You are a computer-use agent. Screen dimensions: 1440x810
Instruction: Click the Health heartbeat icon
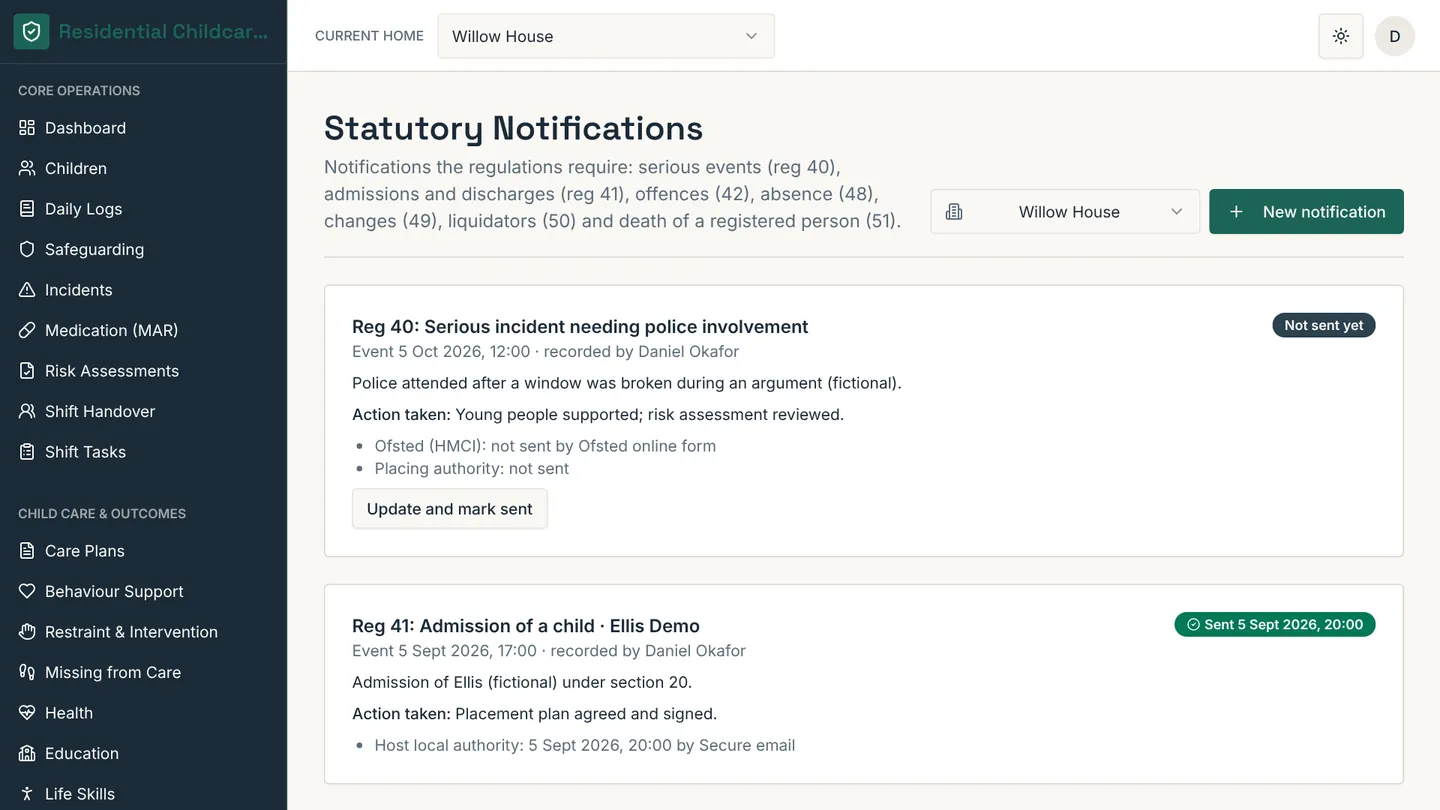[27, 713]
